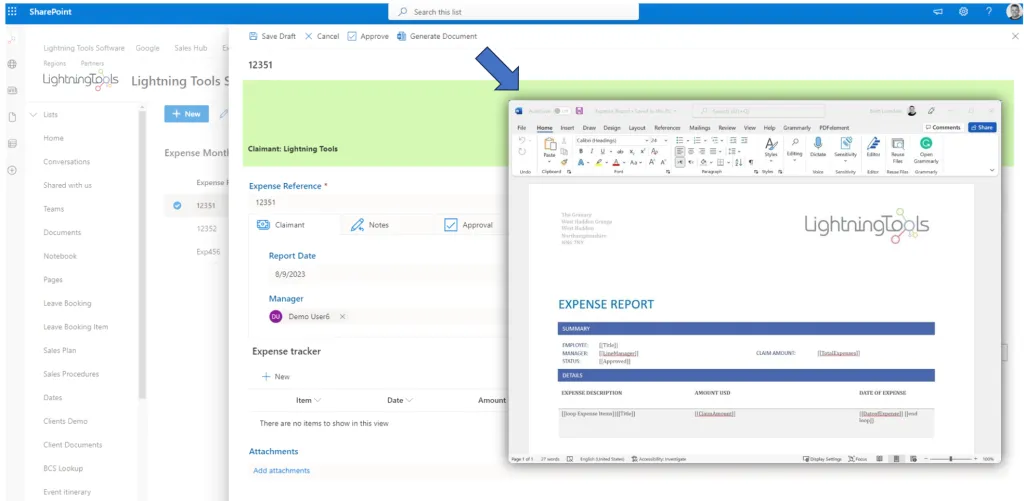Collapse the Lists navigation section
The height and width of the screenshot is (501, 1024).
[x=33, y=115]
